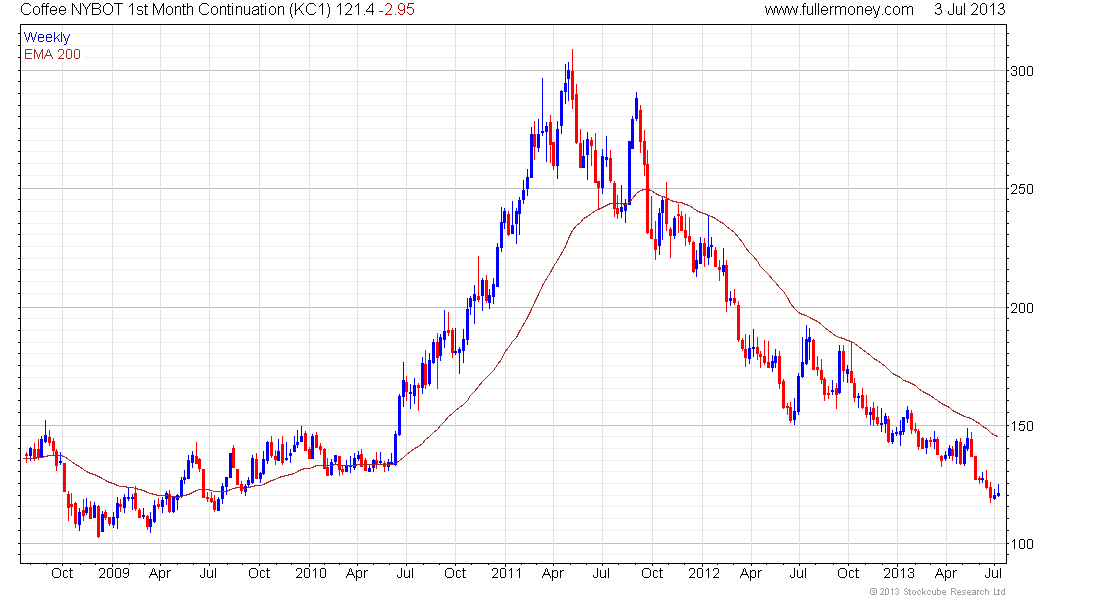Click the 150 price axis label
Screen dimensions: 1100x600
click(x=1023, y=426)
